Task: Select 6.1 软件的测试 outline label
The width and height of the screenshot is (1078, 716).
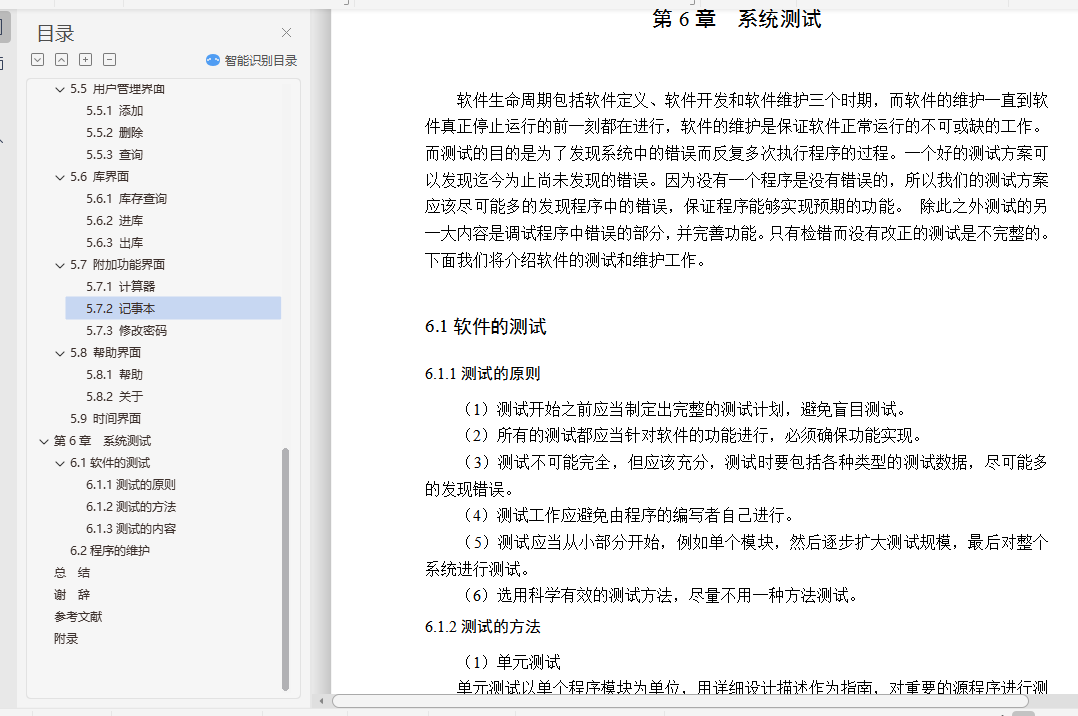Action: (x=110, y=463)
